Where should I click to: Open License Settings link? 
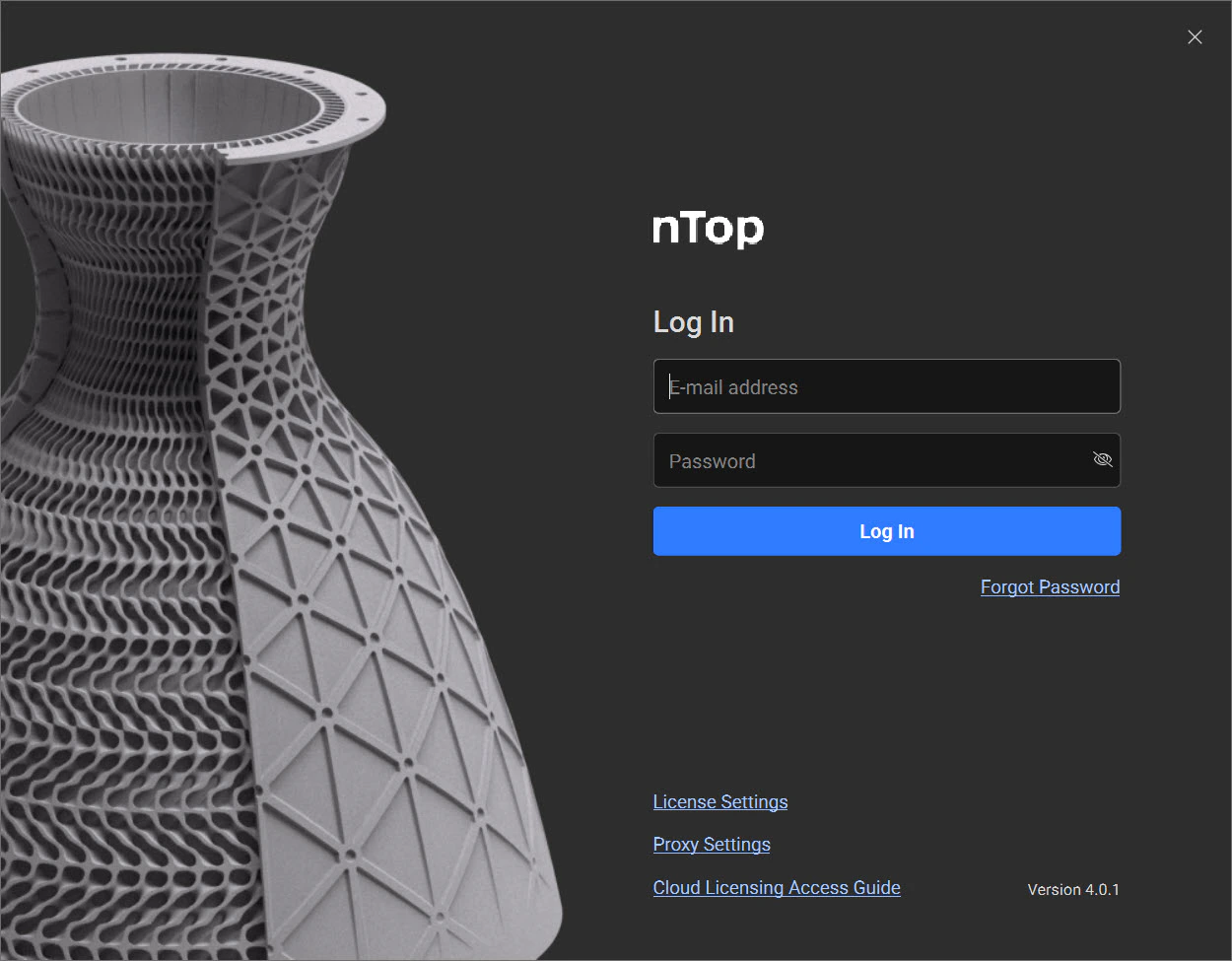point(720,802)
